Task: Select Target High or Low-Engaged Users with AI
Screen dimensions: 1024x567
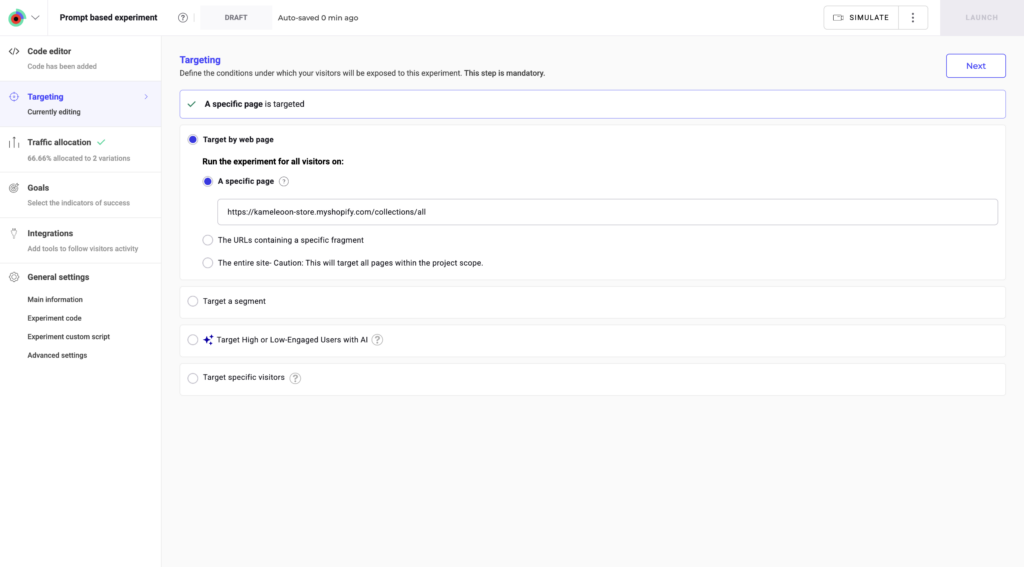Action: pos(193,340)
